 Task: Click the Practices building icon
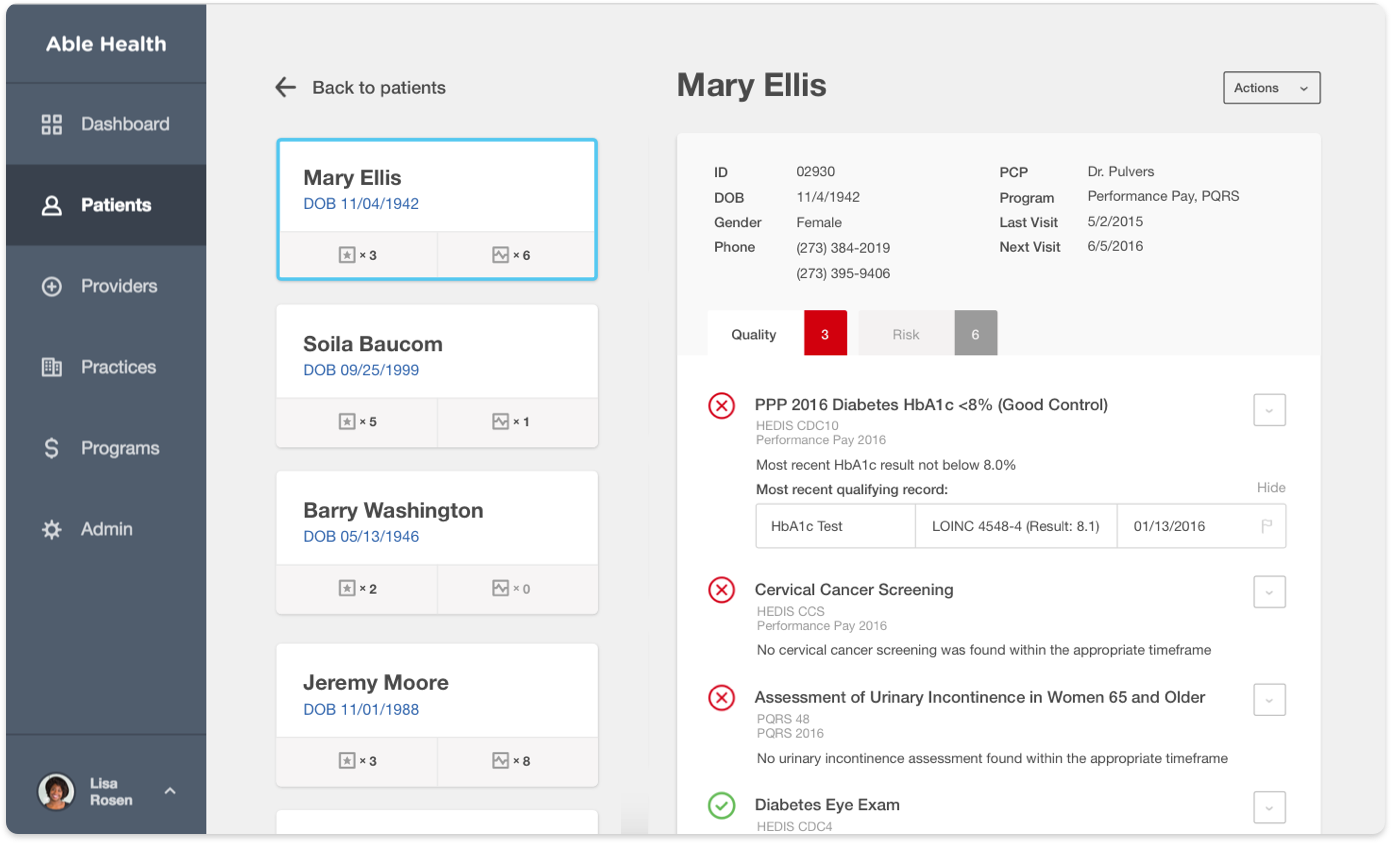point(51,367)
